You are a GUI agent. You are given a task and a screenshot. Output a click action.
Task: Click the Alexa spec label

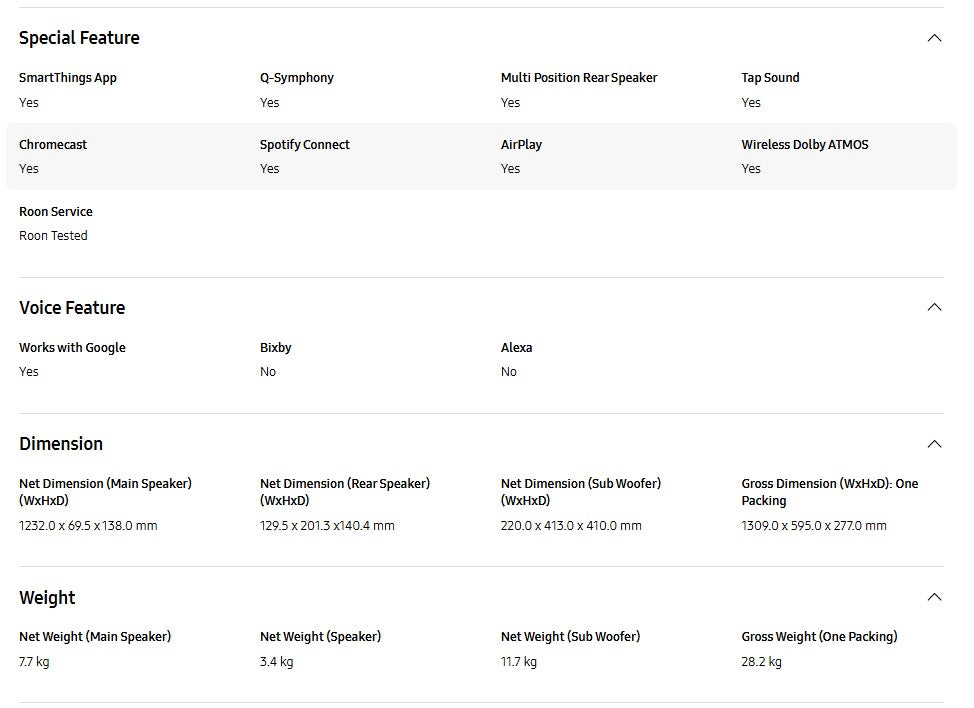click(517, 348)
